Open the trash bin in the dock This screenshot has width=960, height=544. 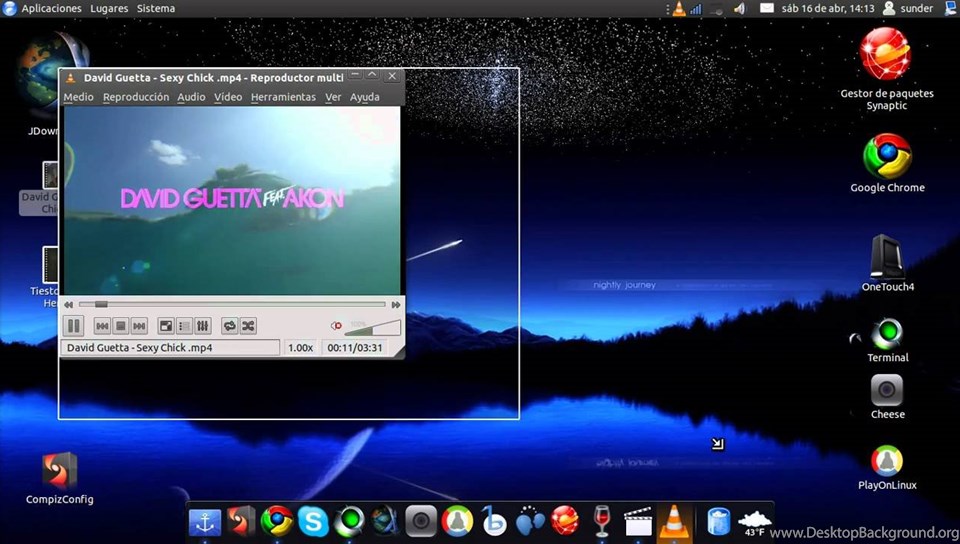click(718, 521)
